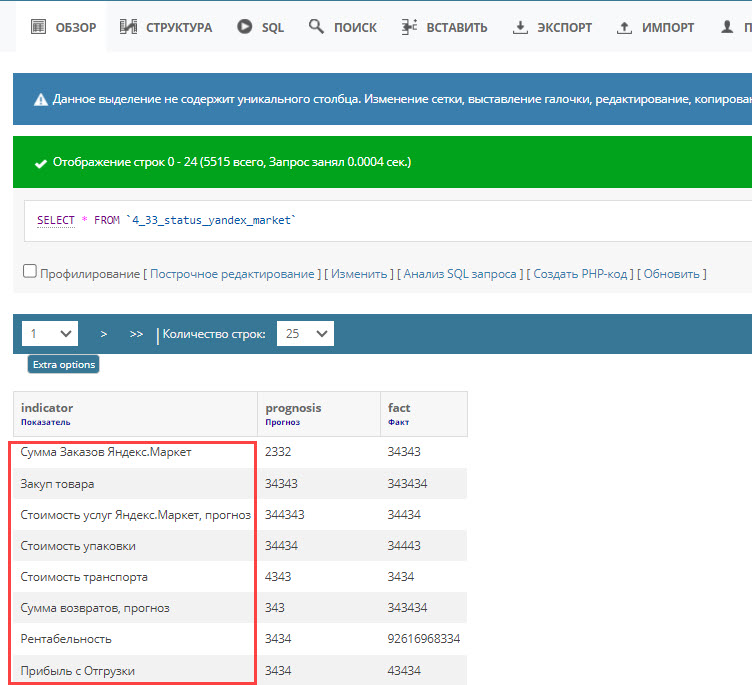Image resolution: width=752 pixels, height=685 pixels.
Task: Click the user icon after Импорт
Action: pyautogui.click(x=727, y=26)
